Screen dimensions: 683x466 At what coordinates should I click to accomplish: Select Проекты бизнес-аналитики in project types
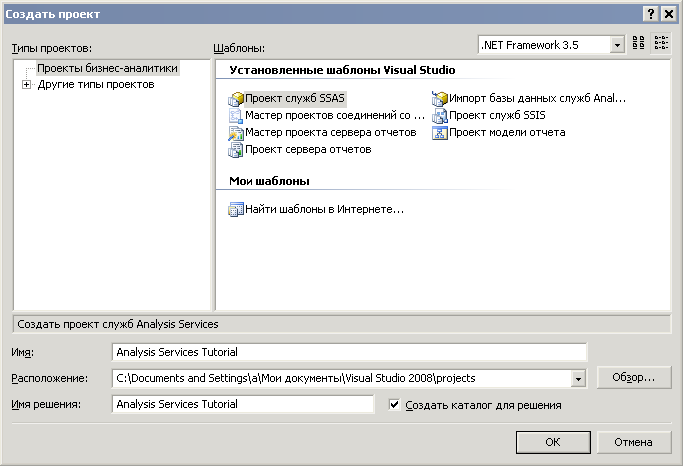pos(108,68)
